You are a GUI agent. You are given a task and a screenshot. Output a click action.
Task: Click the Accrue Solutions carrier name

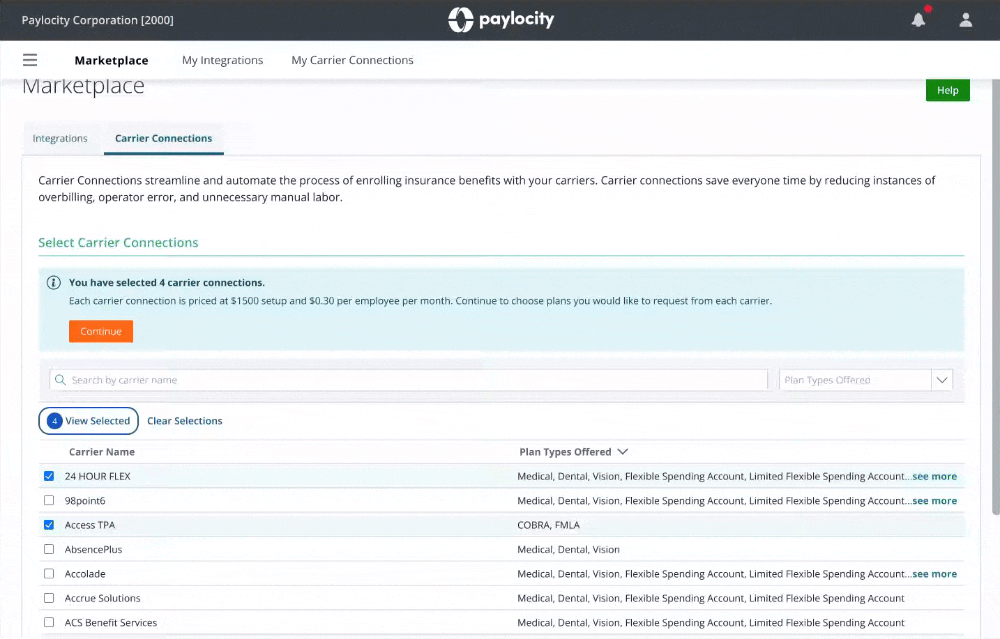103,598
